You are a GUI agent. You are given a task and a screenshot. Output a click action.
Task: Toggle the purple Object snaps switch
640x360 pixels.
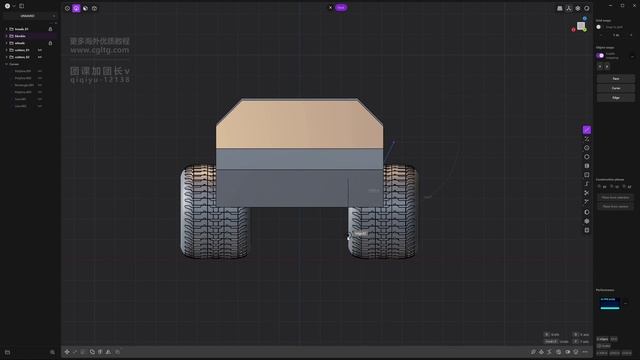[x=600, y=56]
